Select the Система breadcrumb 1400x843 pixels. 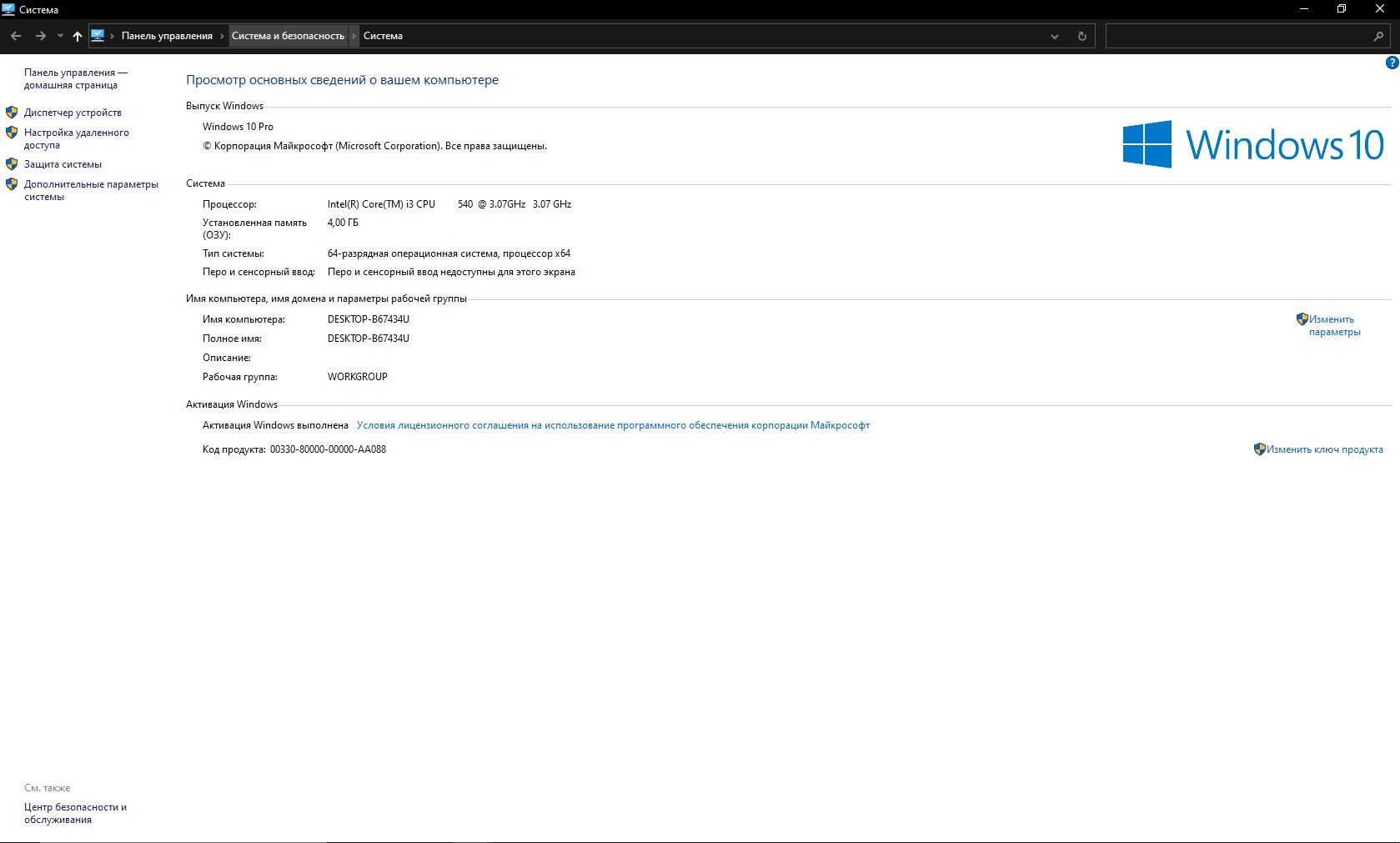(383, 36)
